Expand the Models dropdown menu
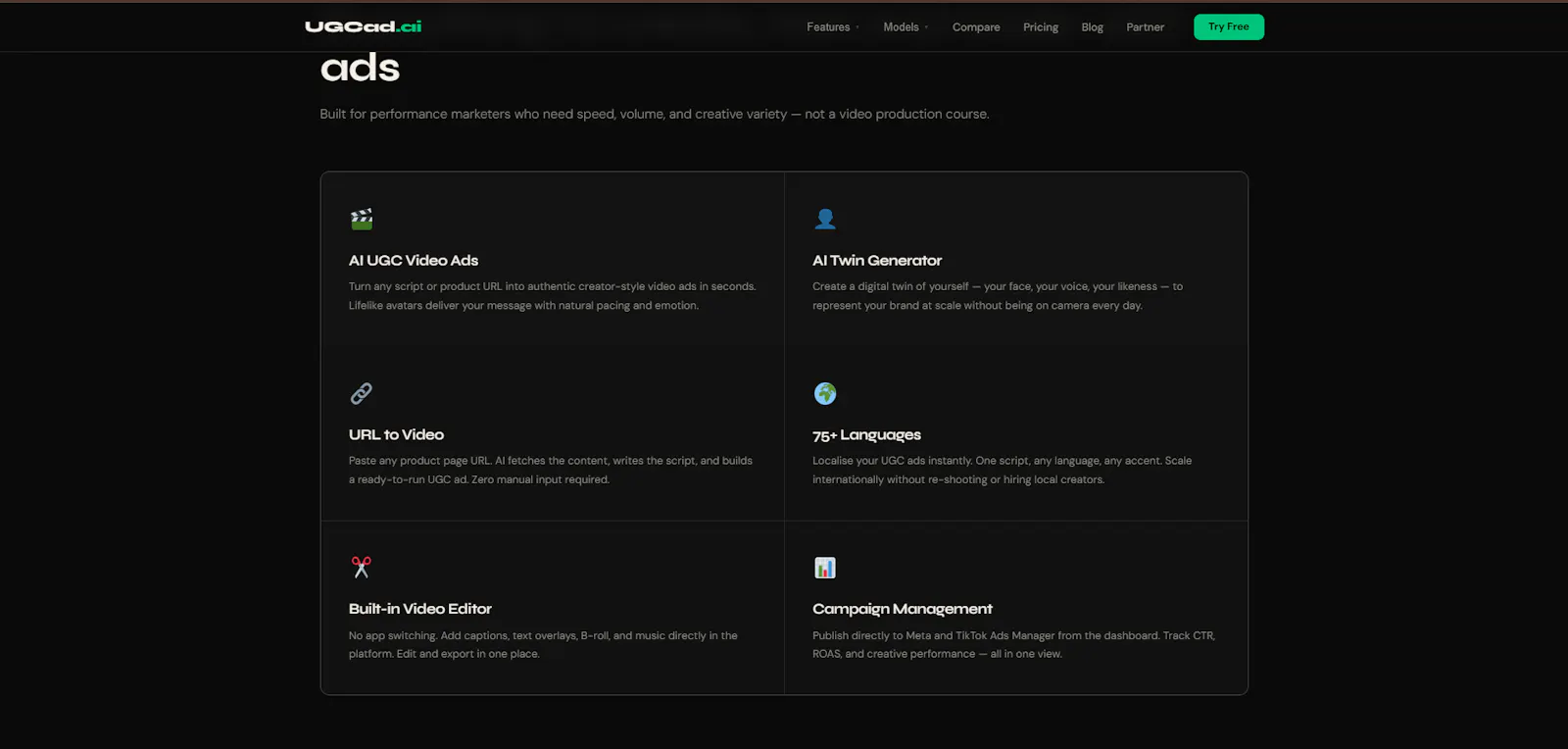This screenshot has height=749, width=1568. pyautogui.click(x=906, y=27)
